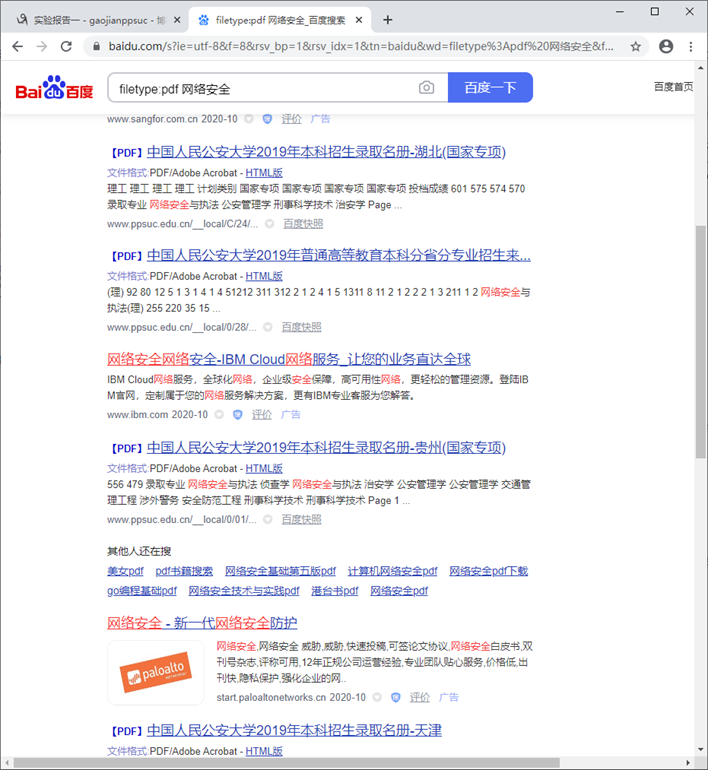Image resolution: width=708 pixels, height=770 pixels.
Task: Click 广告 label next to www.ibm.com
Action: [x=291, y=414]
